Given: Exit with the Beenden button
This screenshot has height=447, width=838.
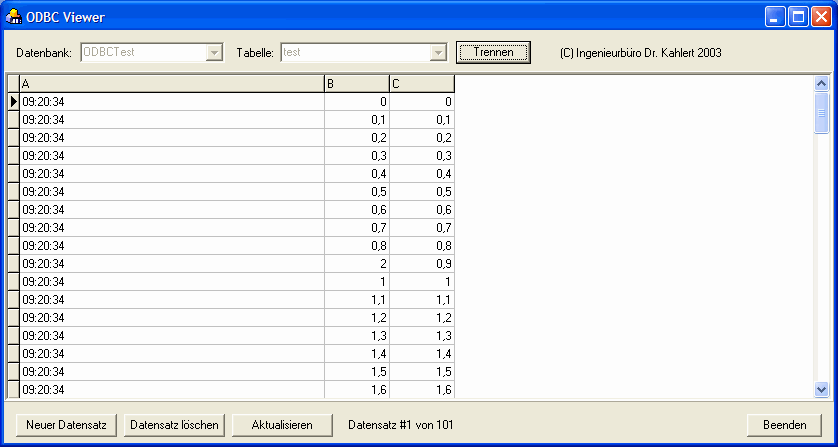Looking at the screenshot, I should pos(785,425).
